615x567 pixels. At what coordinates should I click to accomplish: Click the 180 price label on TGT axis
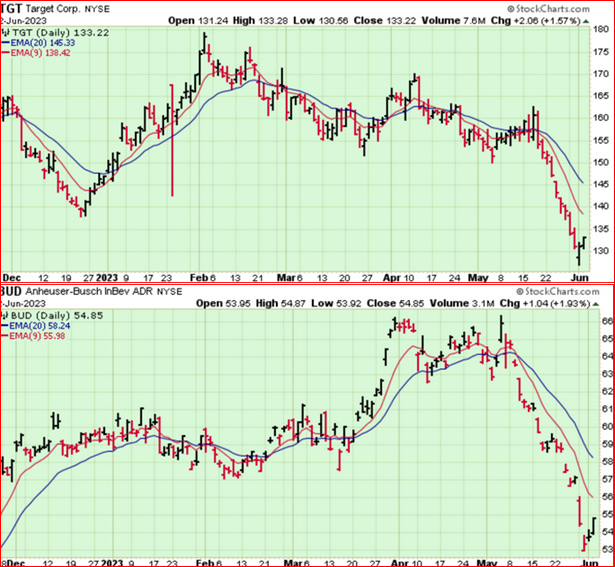pyautogui.click(x=601, y=30)
